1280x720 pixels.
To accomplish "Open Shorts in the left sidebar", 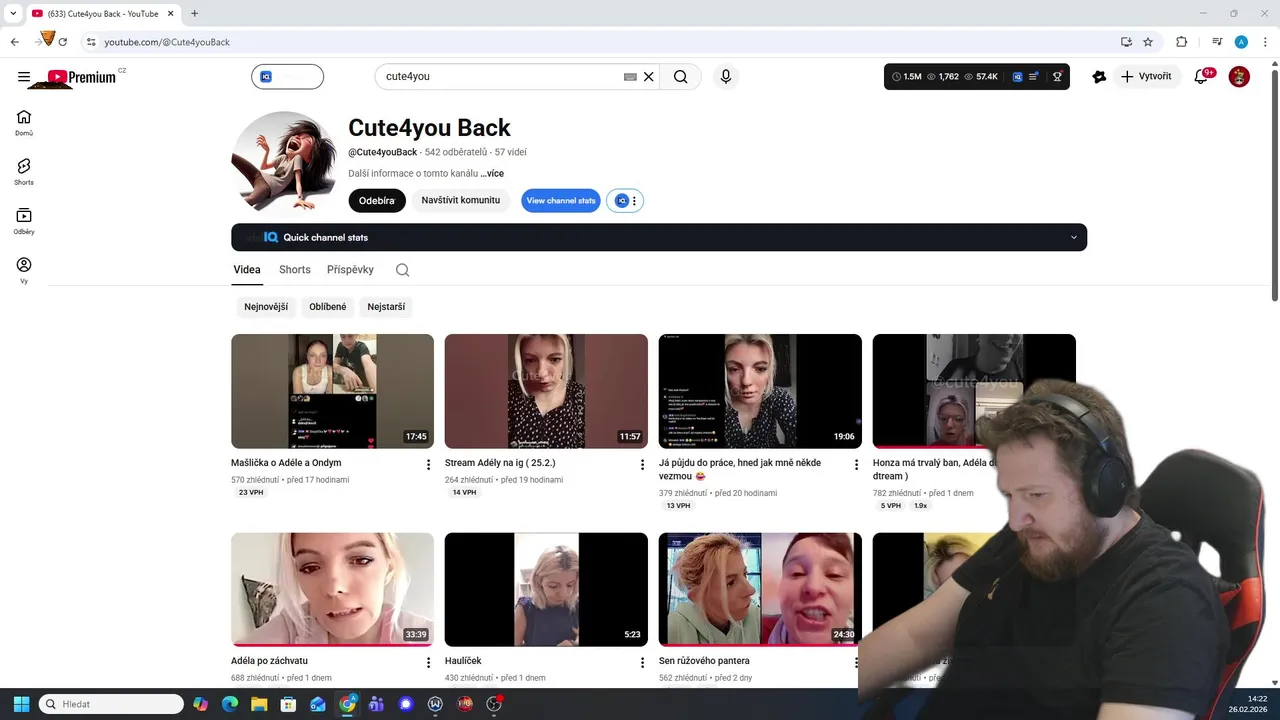I will coord(24,172).
